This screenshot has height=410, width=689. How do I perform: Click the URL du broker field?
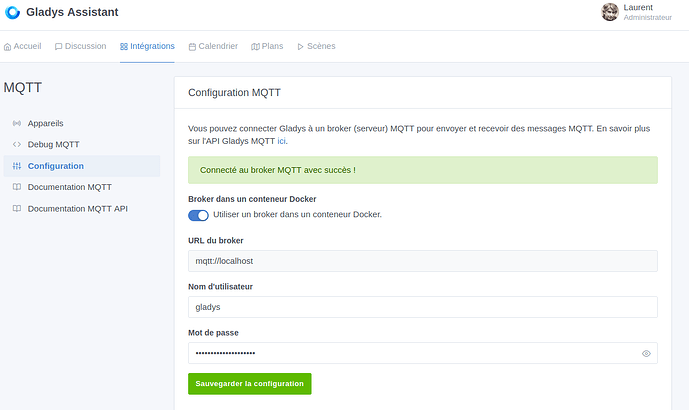click(x=422, y=261)
